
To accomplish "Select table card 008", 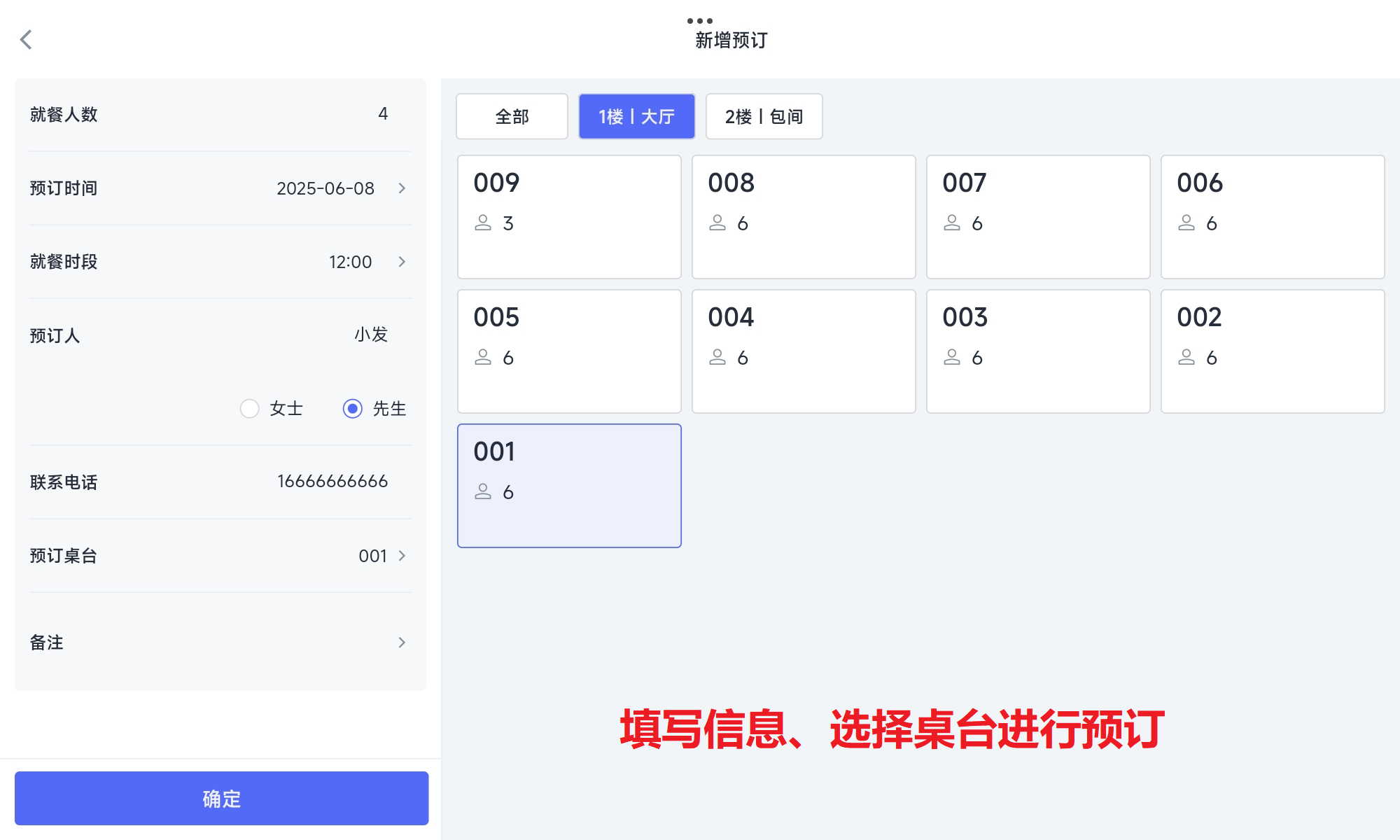I will click(x=804, y=217).
